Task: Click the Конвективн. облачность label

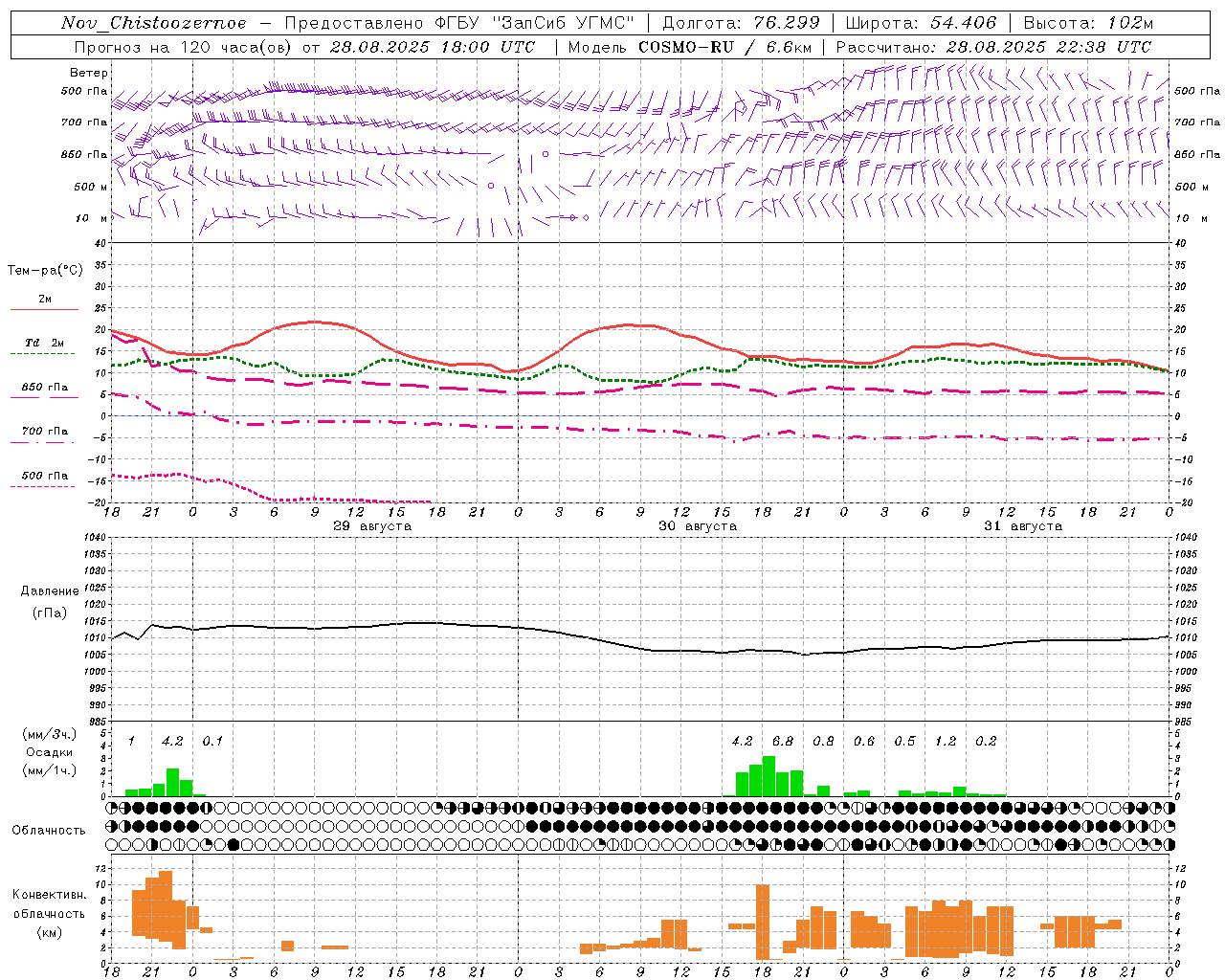Action: [x=49, y=904]
